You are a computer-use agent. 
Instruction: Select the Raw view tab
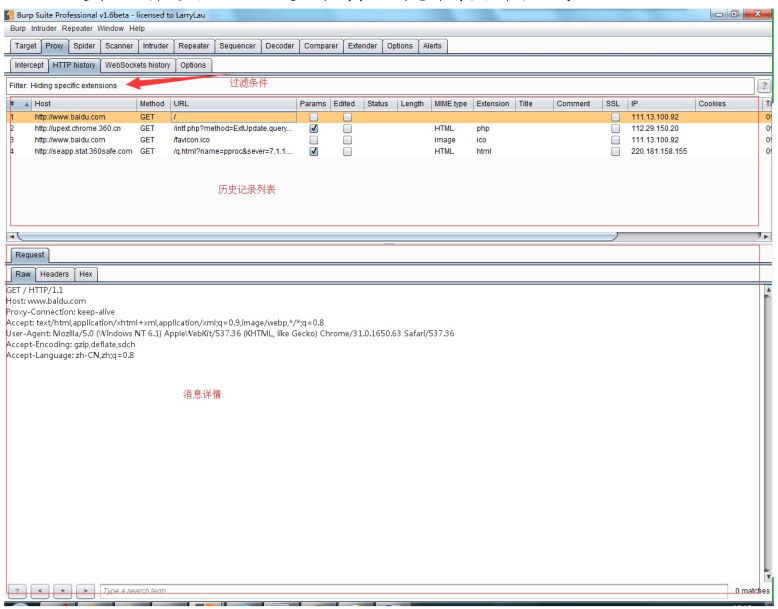pyautogui.click(x=23, y=274)
